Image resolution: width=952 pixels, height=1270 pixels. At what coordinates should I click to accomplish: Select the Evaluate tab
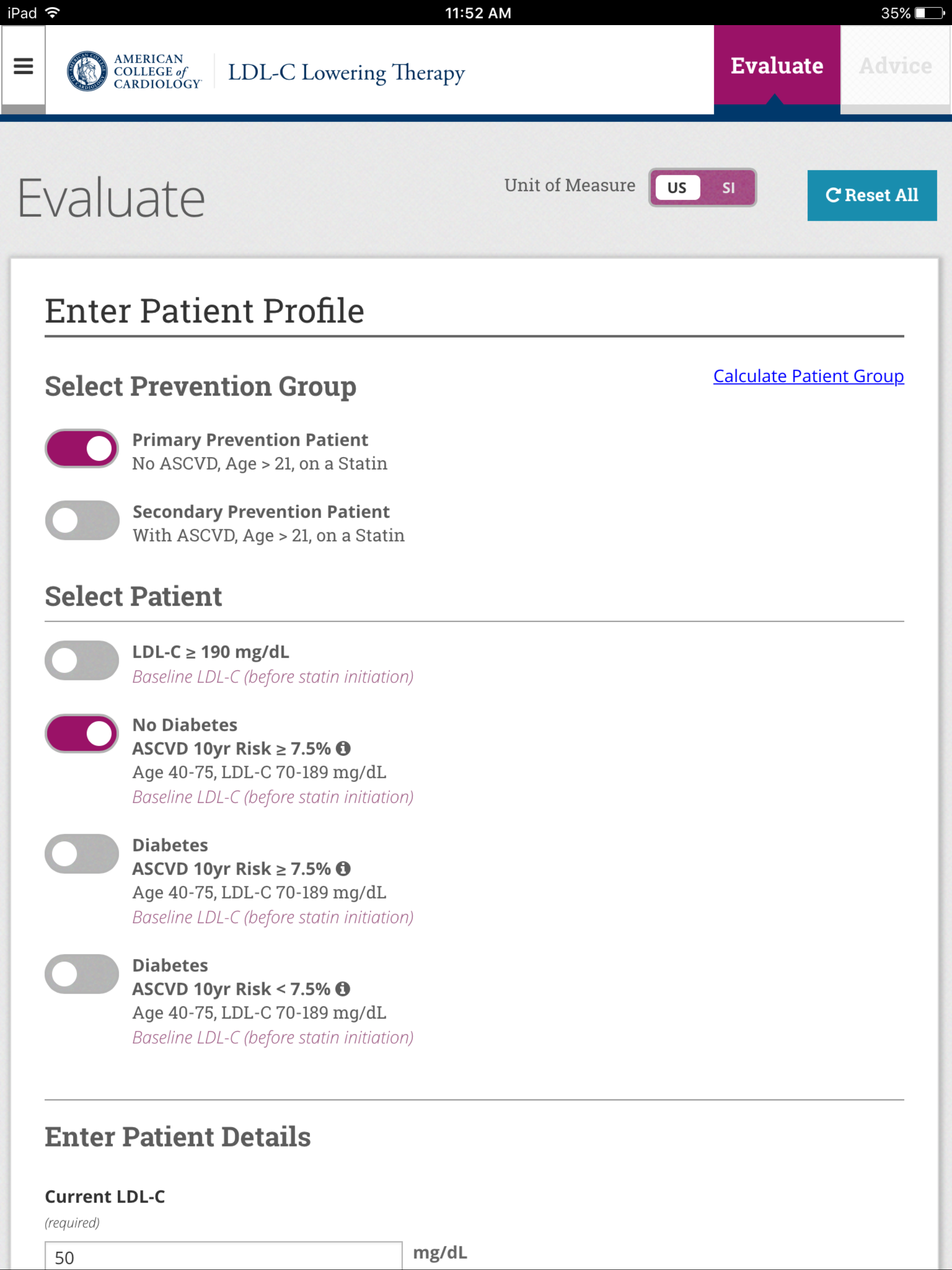click(x=776, y=66)
